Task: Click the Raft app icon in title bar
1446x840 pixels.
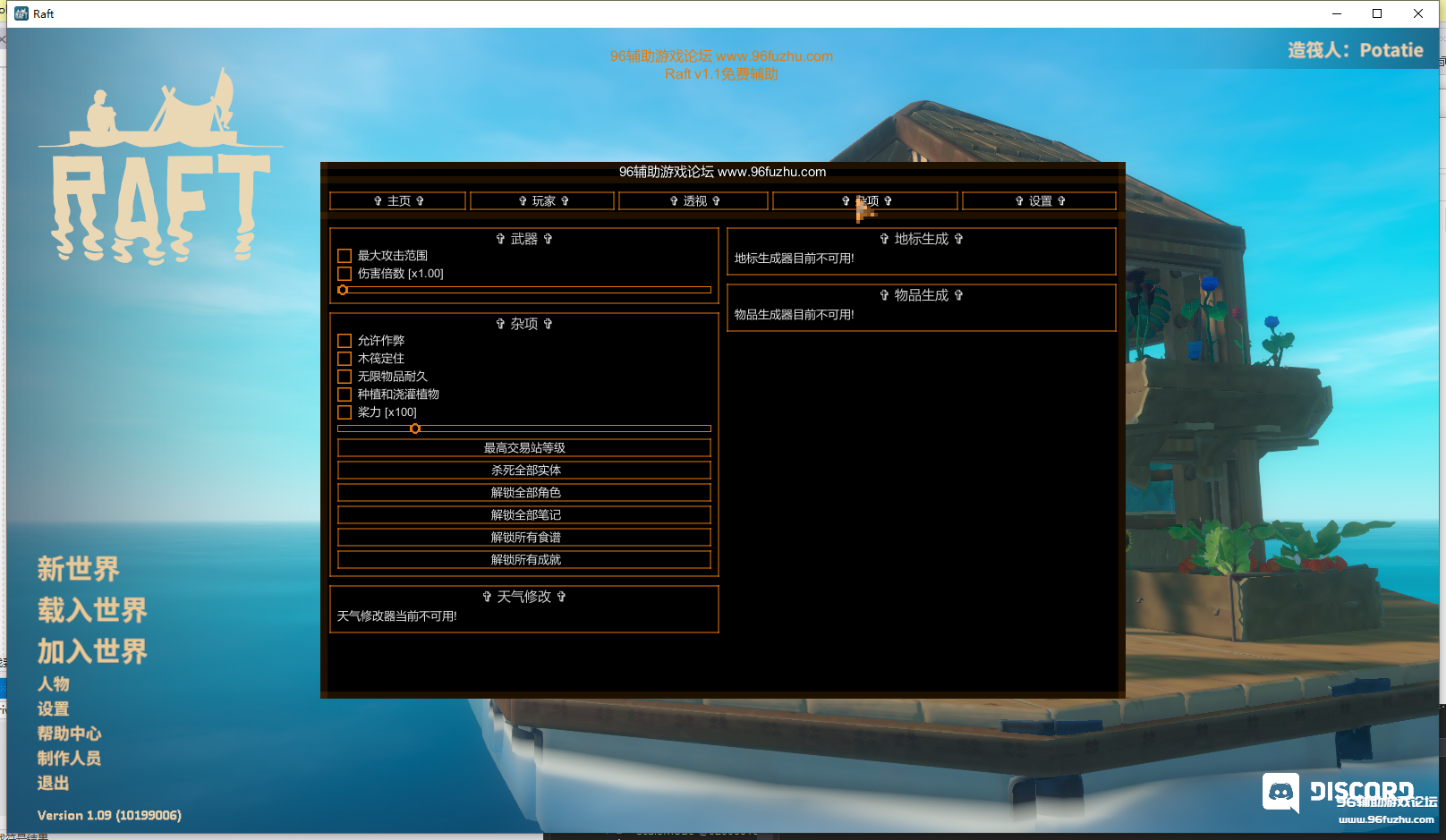Action: point(21,13)
